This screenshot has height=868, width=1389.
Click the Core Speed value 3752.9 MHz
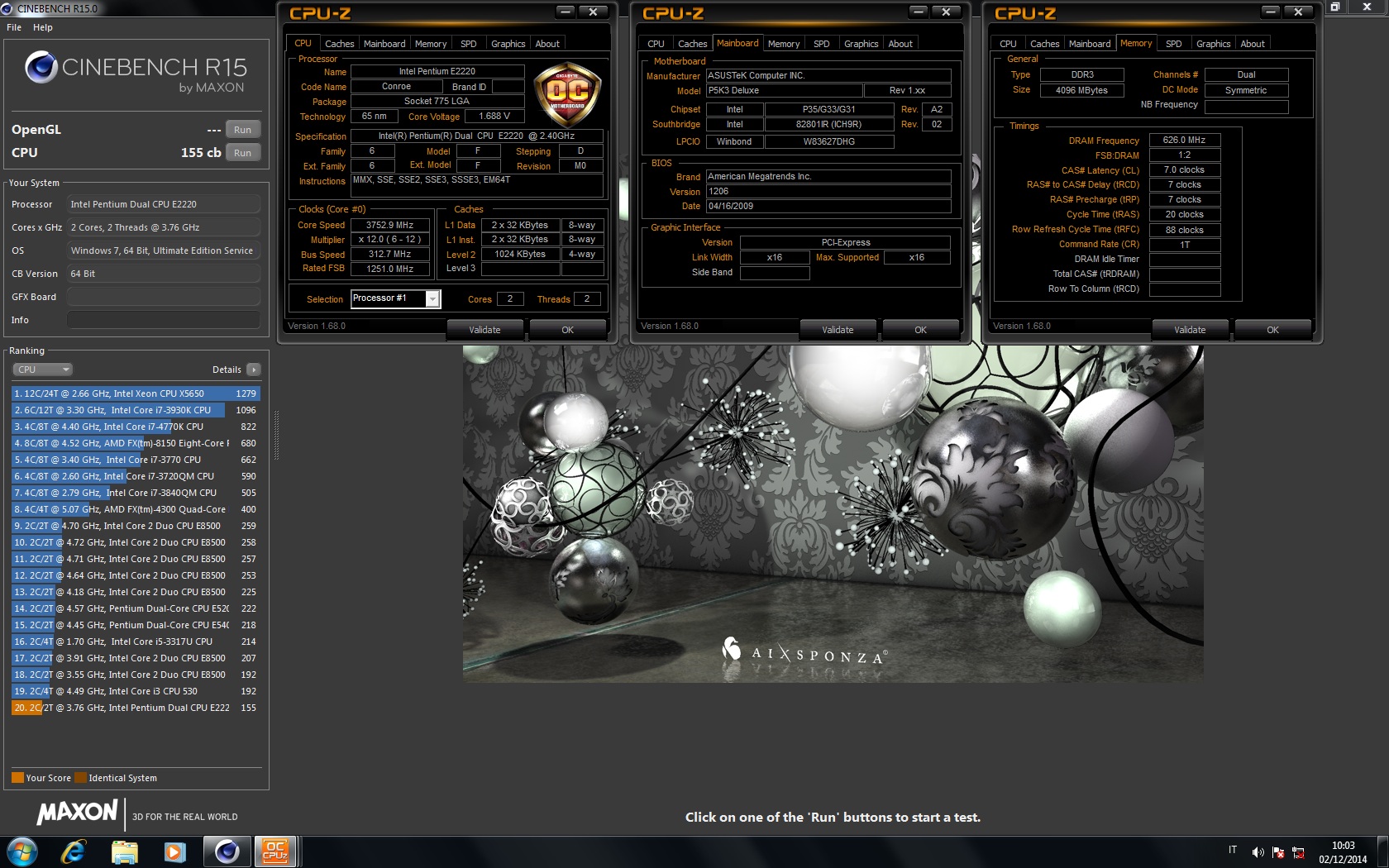[x=390, y=225]
